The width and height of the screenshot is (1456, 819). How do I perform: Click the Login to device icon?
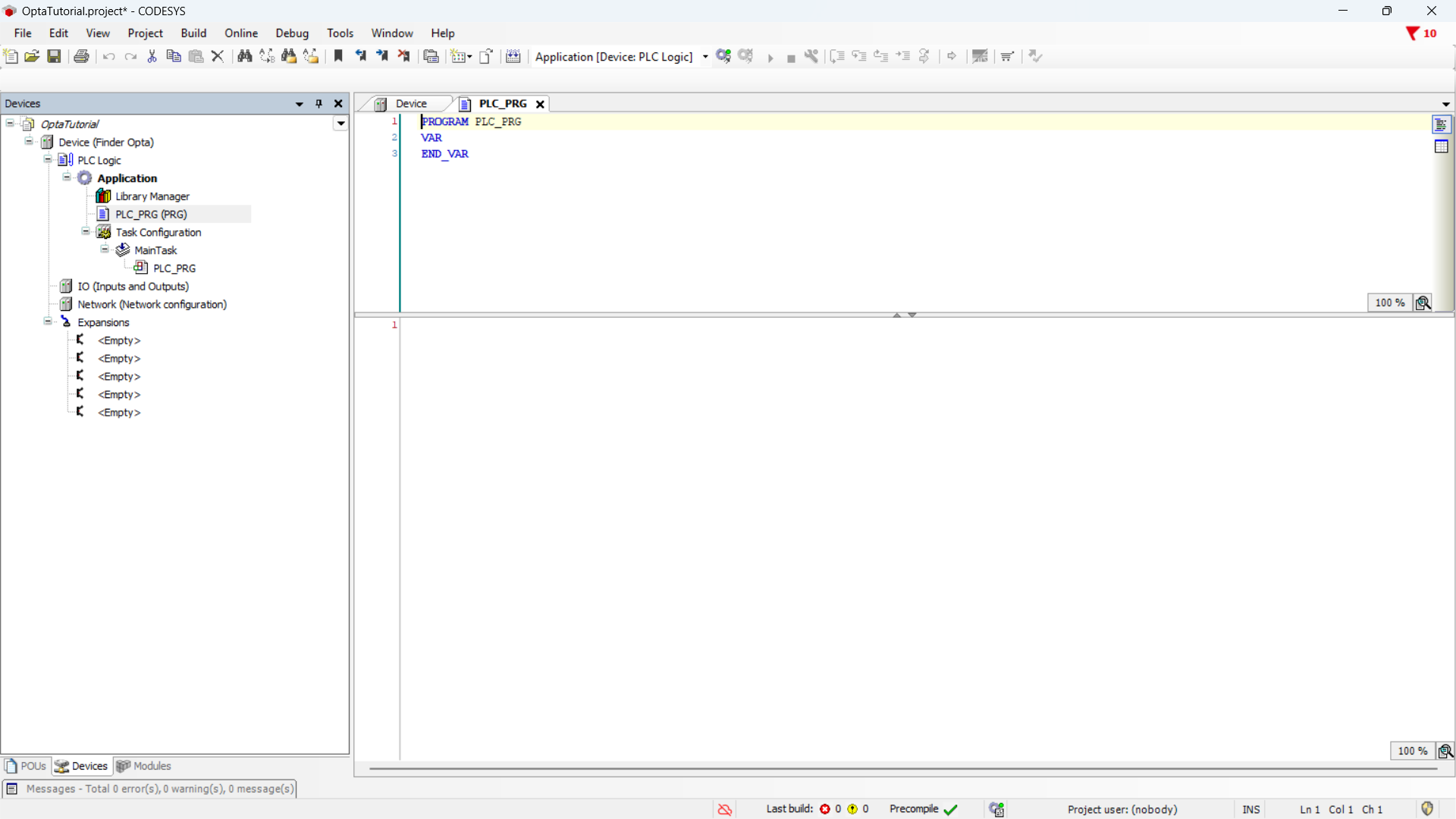coord(723,56)
